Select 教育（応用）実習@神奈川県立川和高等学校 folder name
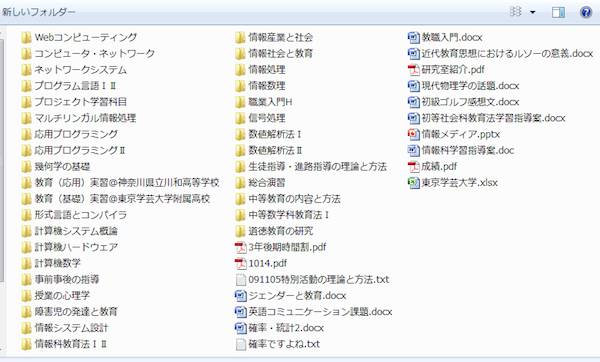 click(x=127, y=183)
